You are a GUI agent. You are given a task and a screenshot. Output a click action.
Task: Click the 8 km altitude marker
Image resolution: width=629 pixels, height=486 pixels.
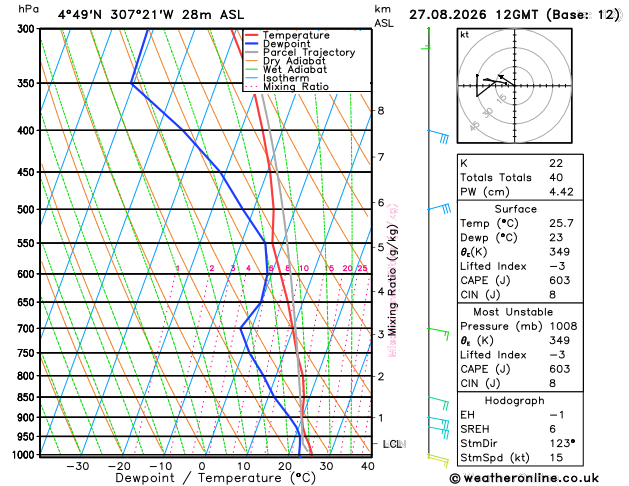381,110
